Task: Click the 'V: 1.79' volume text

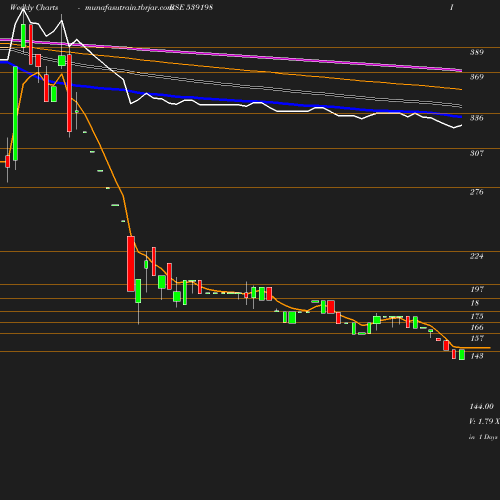Action: (482, 421)
